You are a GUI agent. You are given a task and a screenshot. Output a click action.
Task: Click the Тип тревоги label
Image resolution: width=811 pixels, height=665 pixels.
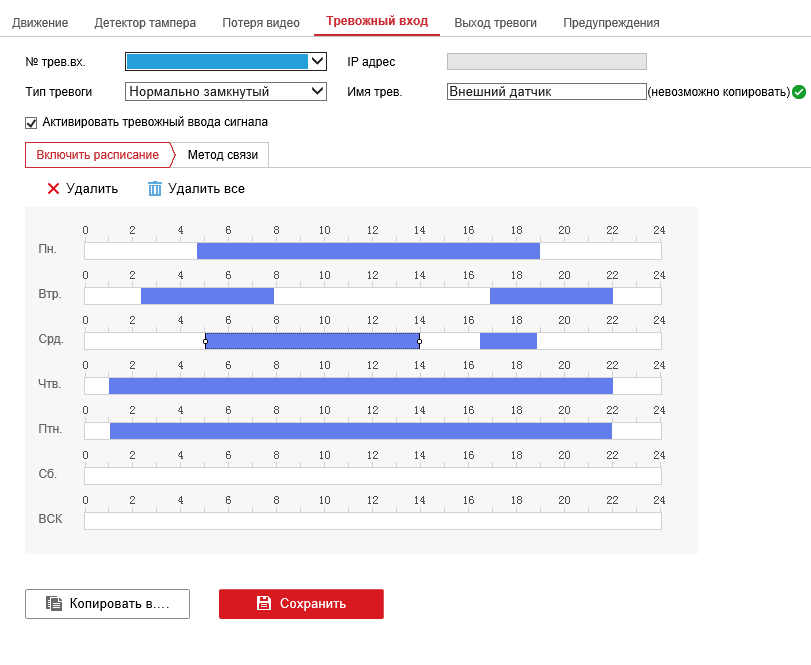pos(59,92)
